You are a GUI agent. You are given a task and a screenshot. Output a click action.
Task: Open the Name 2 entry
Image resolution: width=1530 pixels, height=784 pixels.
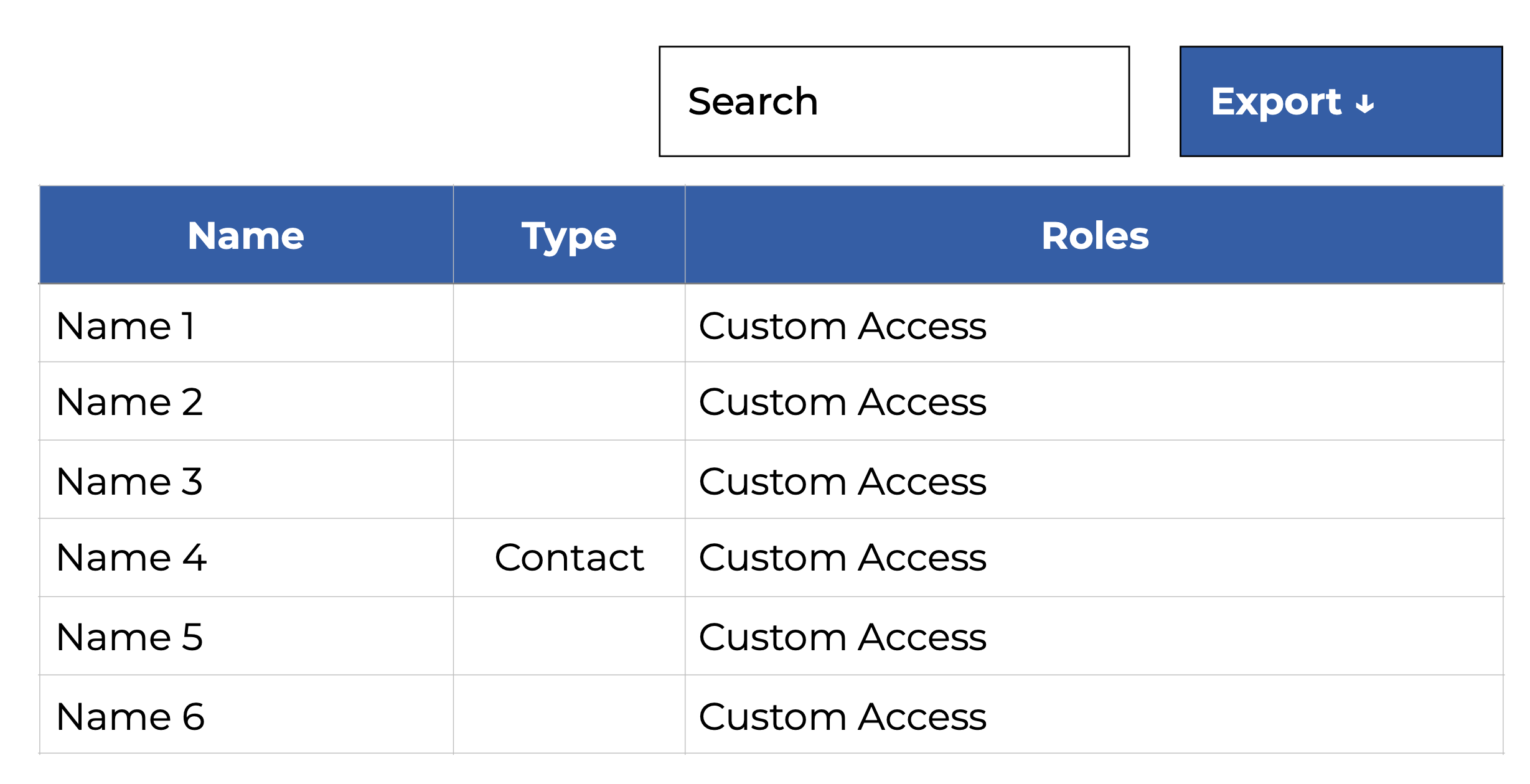(129, 402)
